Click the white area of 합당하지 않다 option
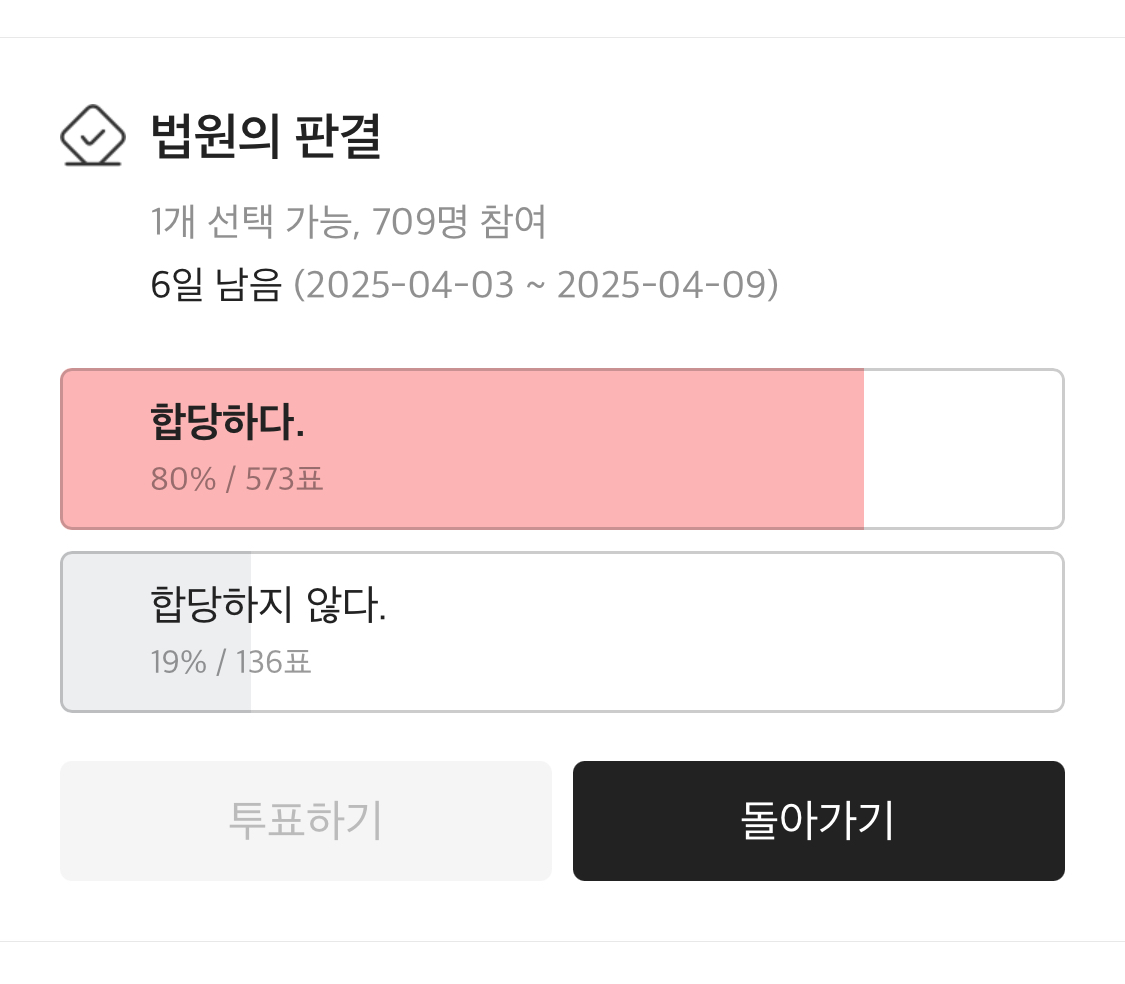1125x984 pixels. click(700, 632)
